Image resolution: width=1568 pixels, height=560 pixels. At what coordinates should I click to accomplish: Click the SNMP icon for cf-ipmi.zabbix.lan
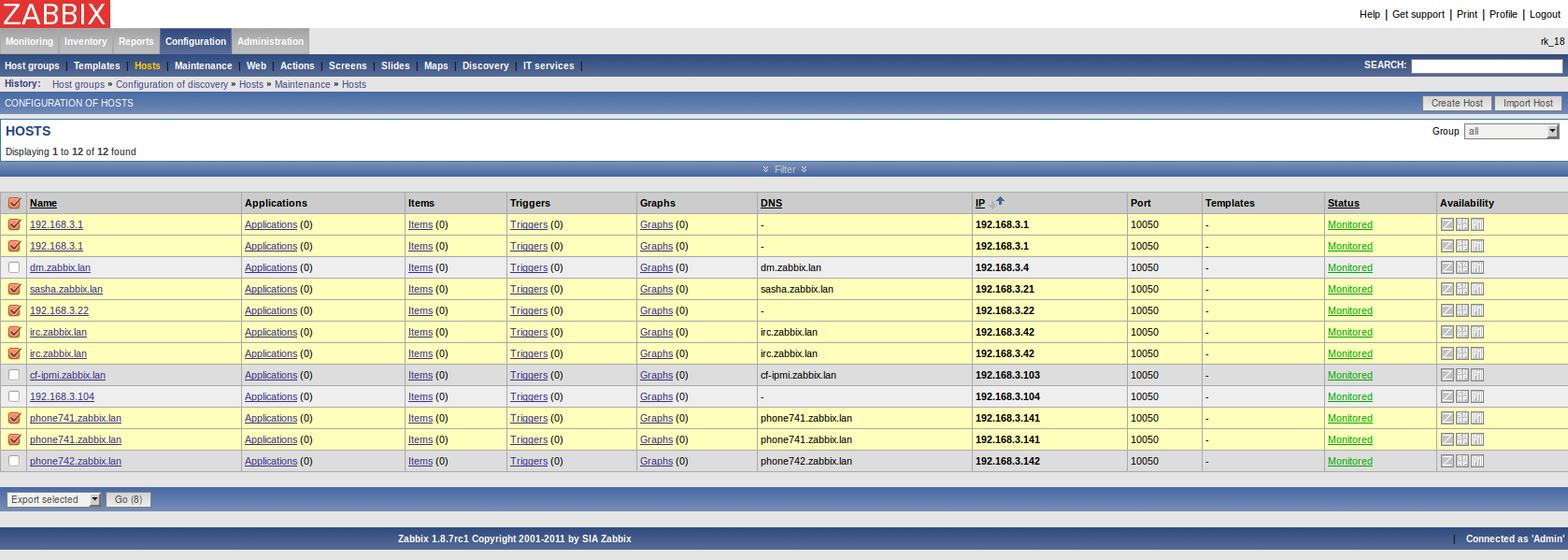(1462, 375)
